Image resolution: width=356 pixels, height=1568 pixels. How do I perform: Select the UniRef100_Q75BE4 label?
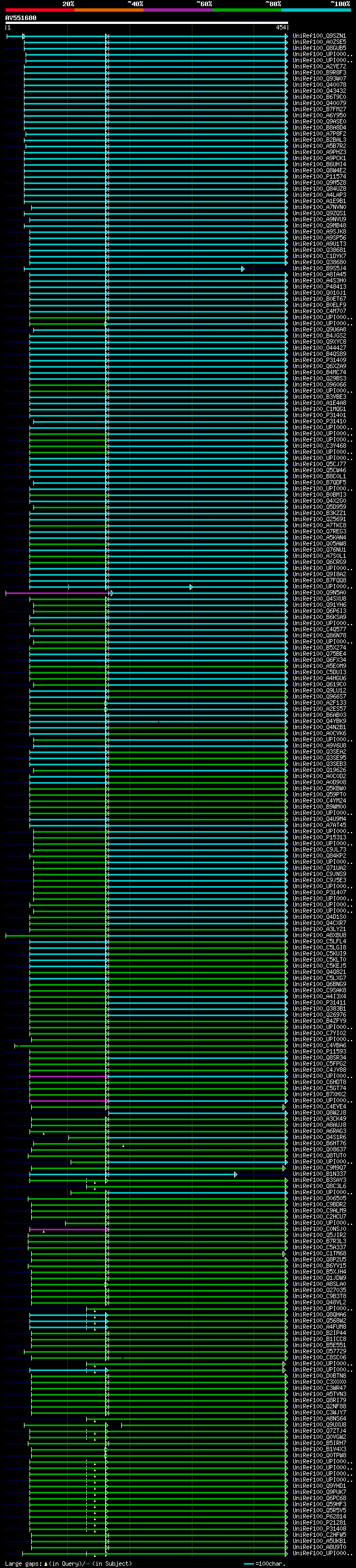click(319, 654)
